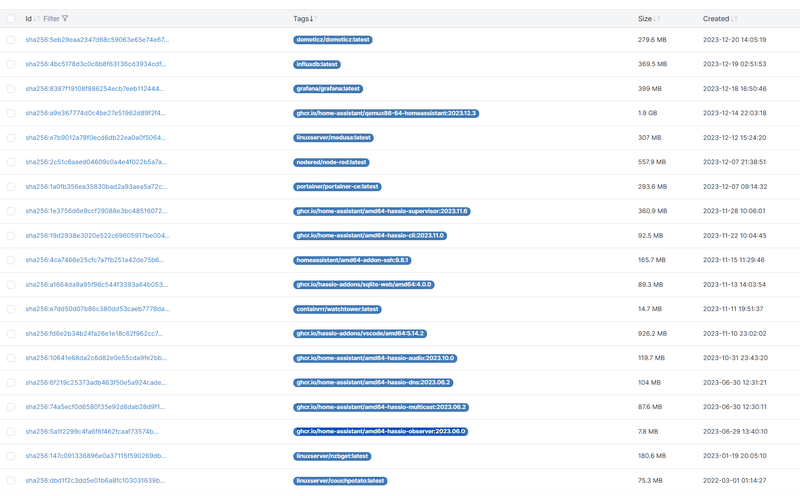Open image sha256:4bc5178d3c0c8b8f63136cd3934cdf

point(95,64)
